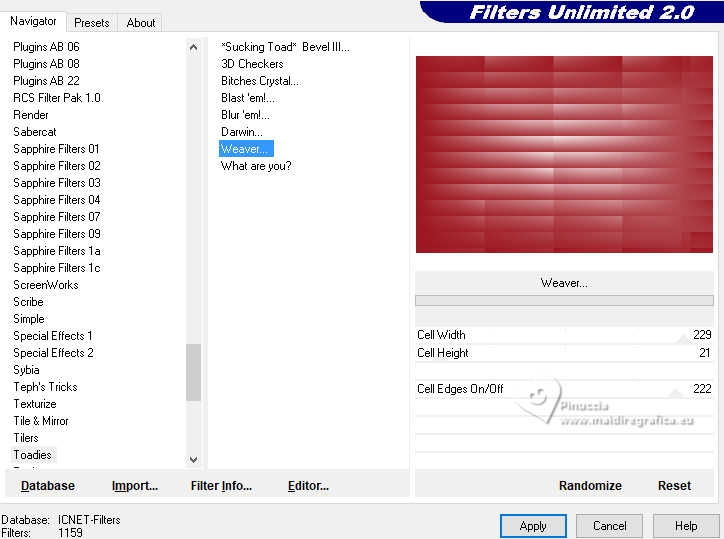Click the Import button

coord(135,486)
